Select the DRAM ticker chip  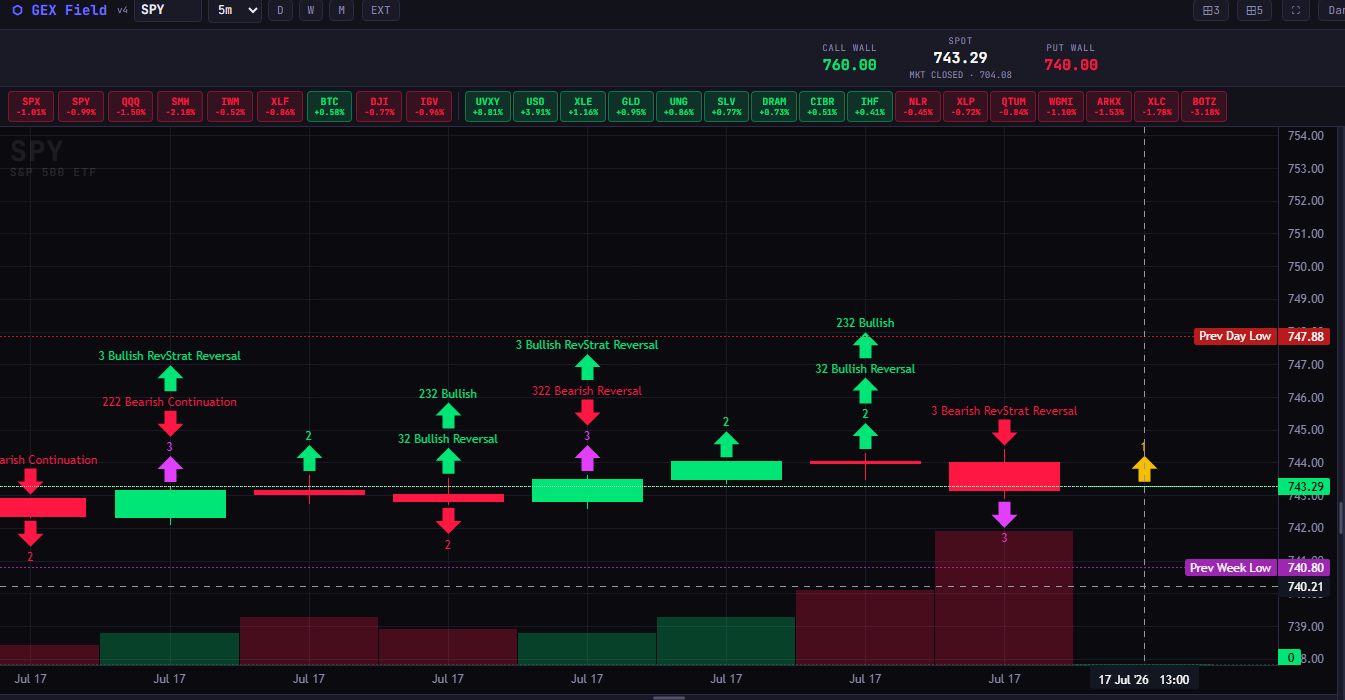point(774,106)
